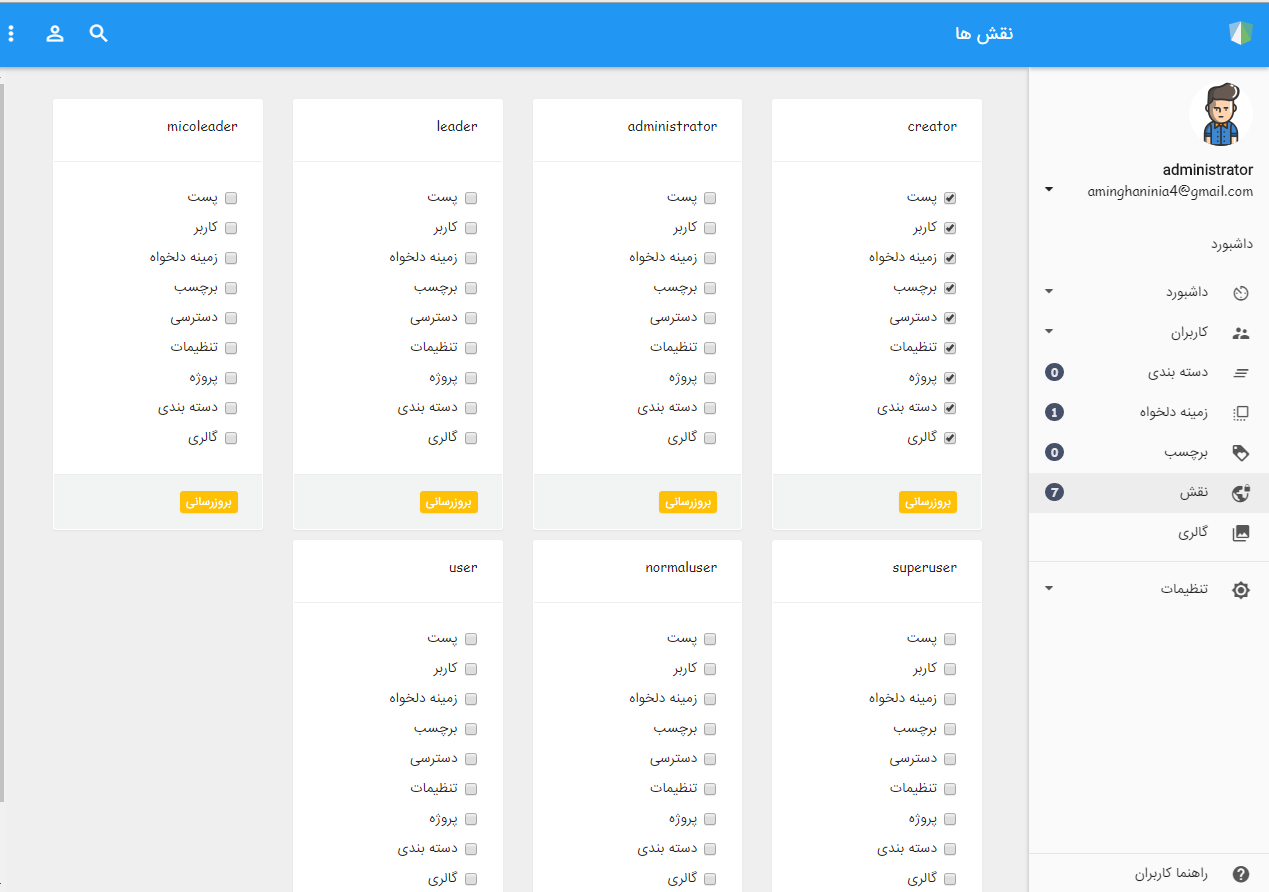Click the نقش ها page title in header
The width and height of the screenshot is (1269, 892).
984,33
